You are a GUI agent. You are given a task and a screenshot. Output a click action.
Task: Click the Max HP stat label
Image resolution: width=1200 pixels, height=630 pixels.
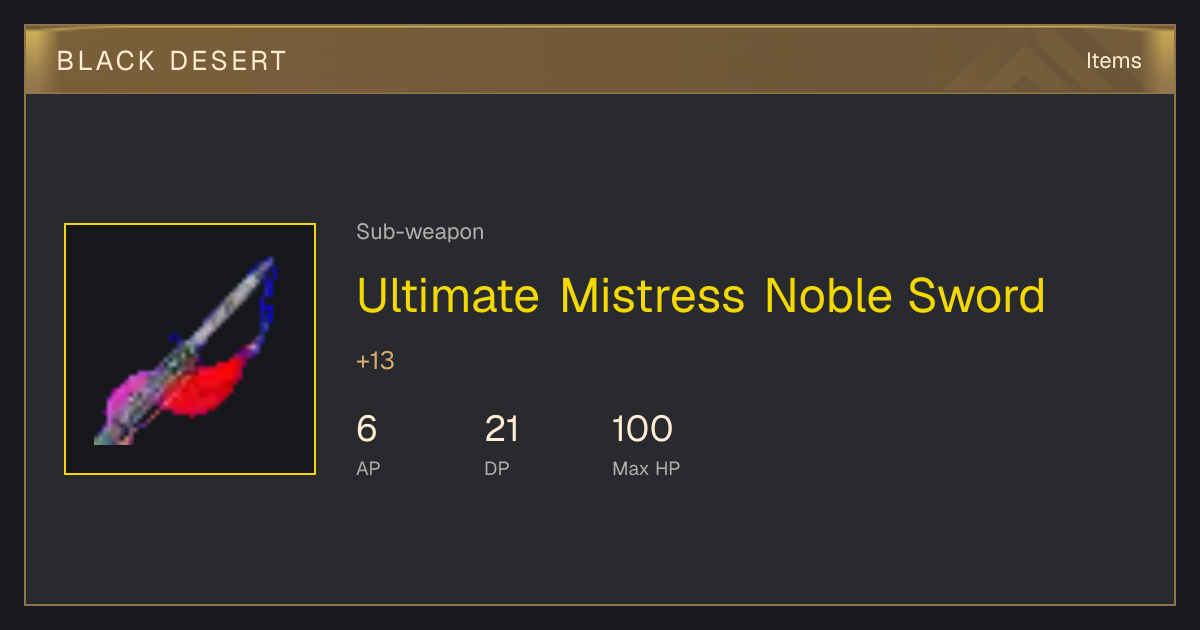coord(646,468)
